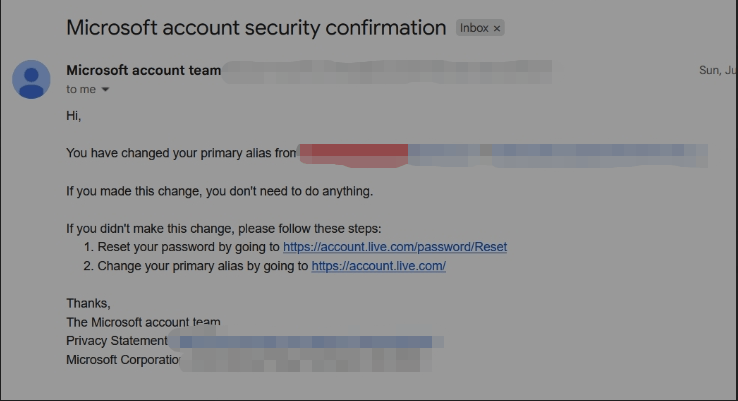Viewport: 738px width, 401px height.
Task: Click "You have changed your primary alias" text
Action: coord(182,154)
